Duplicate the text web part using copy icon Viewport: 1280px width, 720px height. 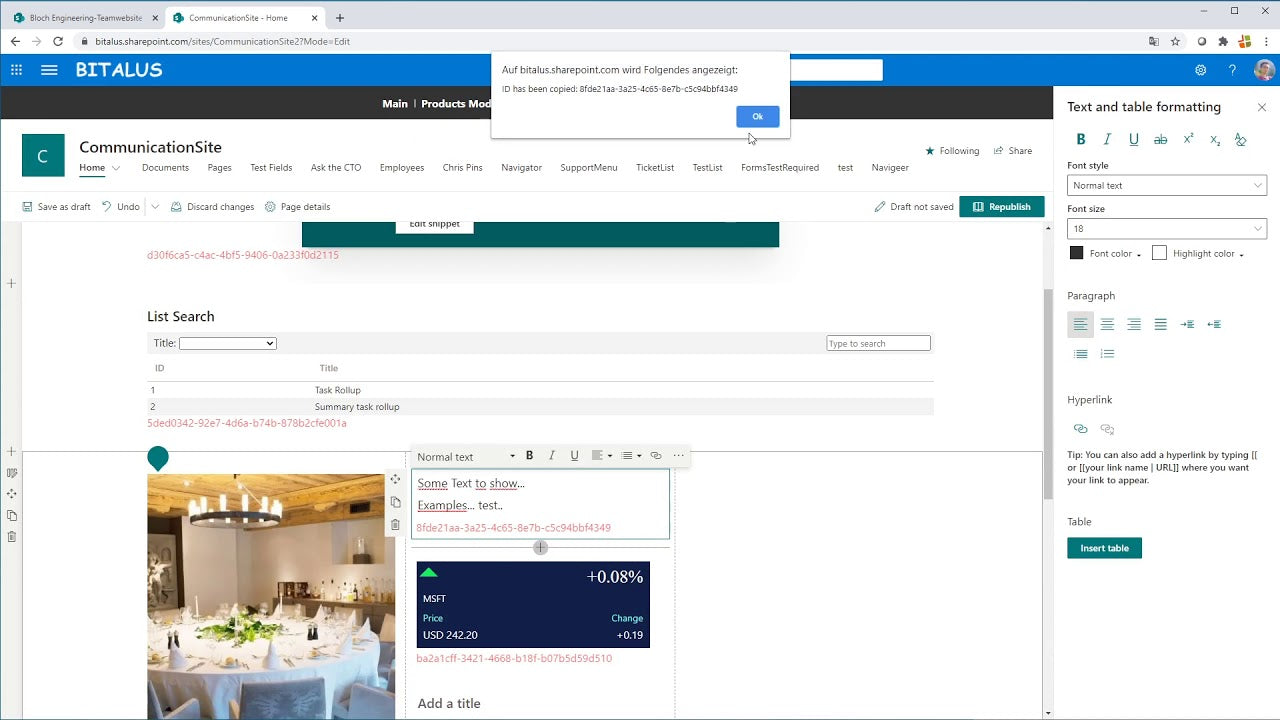click(x=395, y=503)
